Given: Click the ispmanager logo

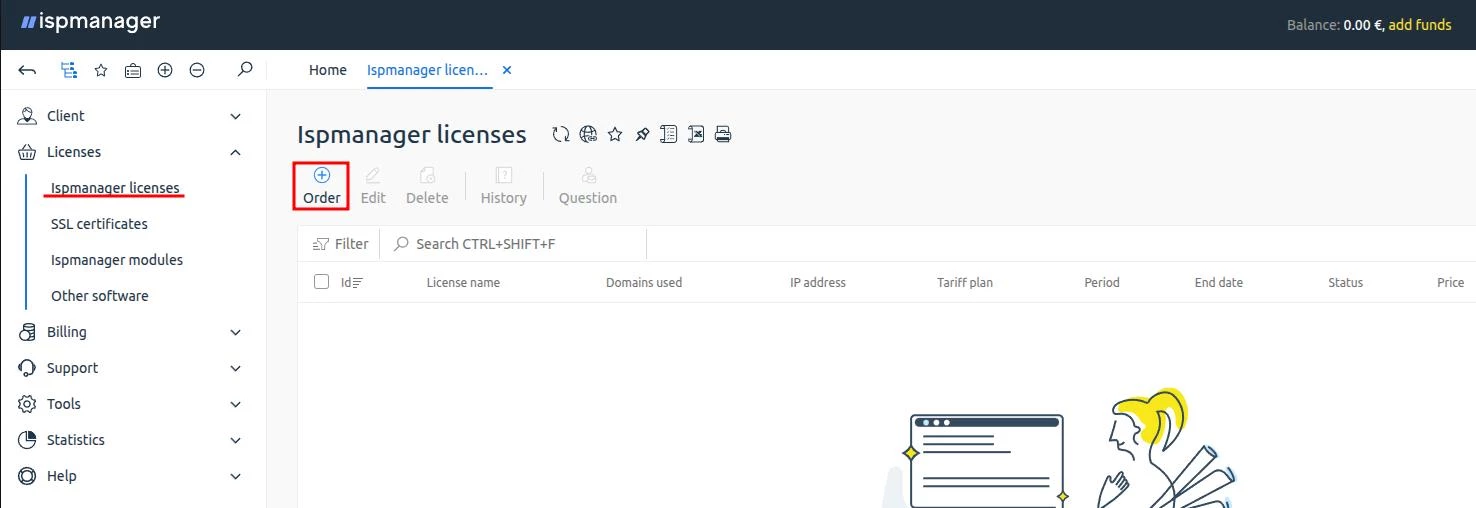Looking at the screenshot, I should [x=89, y=21].
